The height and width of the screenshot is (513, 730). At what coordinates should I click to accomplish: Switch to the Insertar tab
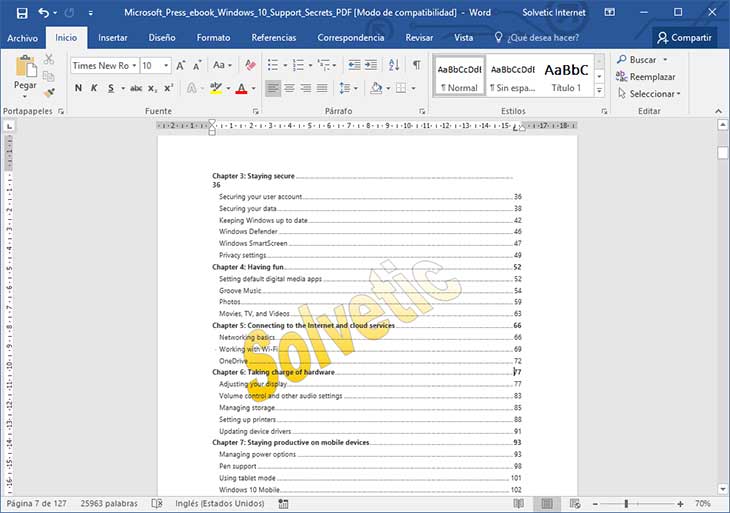point(113,38)
